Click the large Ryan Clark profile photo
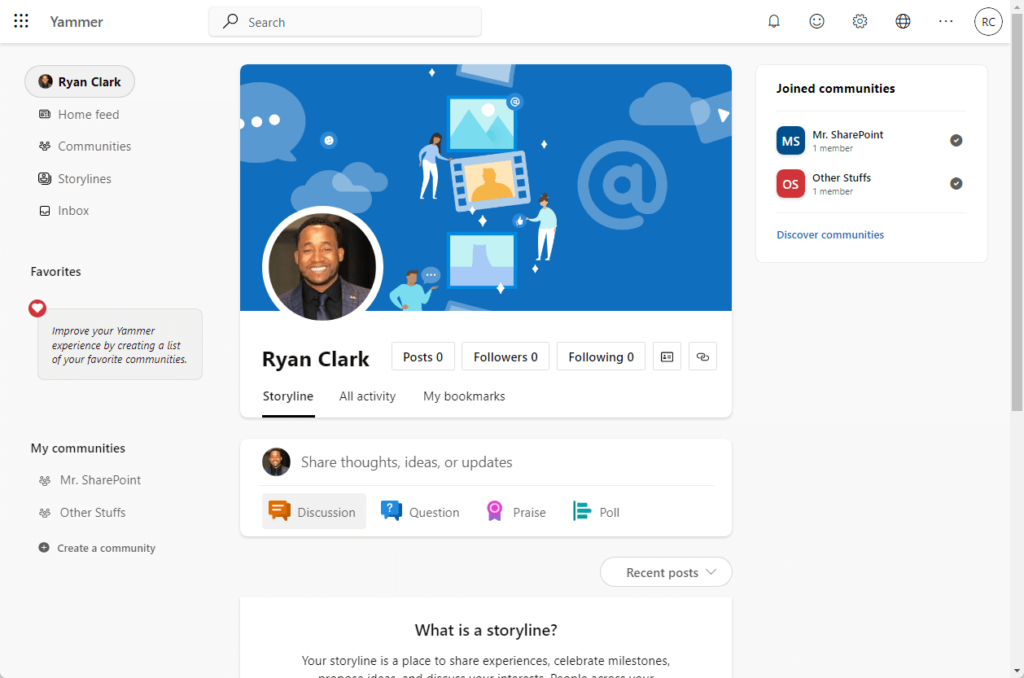 click(322, 266)
